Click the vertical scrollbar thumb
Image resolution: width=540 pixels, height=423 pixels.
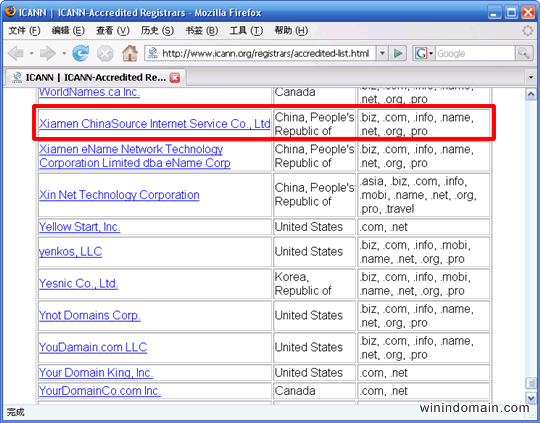(x=531, y=383)
